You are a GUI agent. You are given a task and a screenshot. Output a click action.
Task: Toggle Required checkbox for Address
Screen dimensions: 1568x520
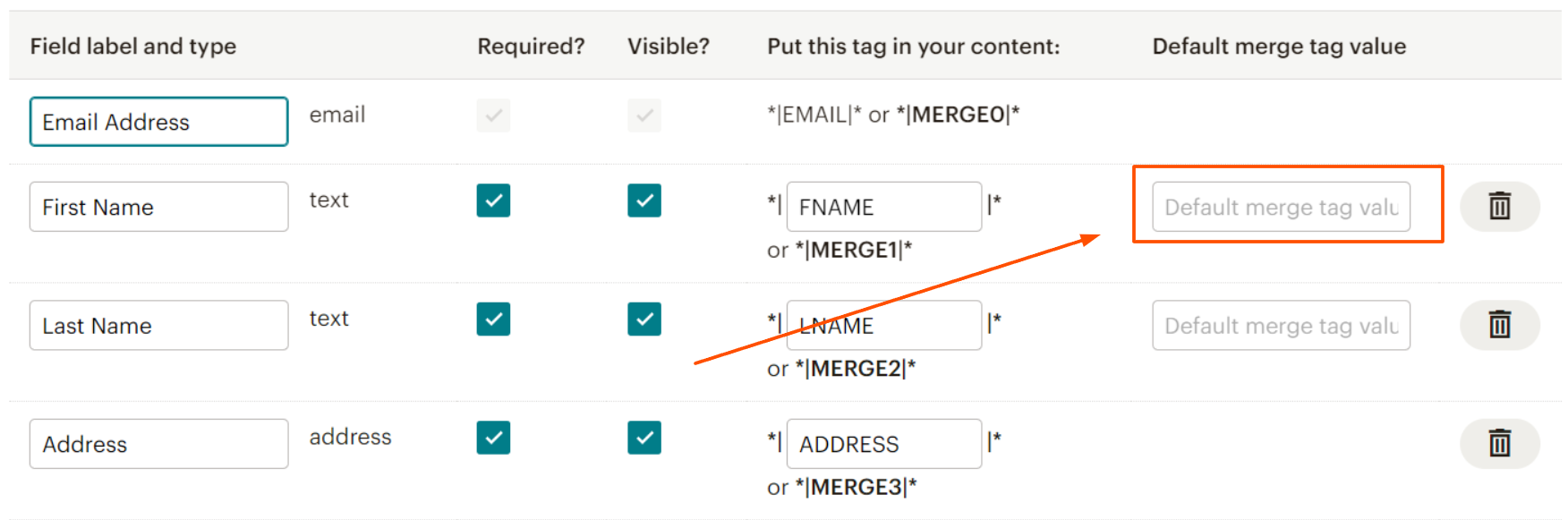493,438
